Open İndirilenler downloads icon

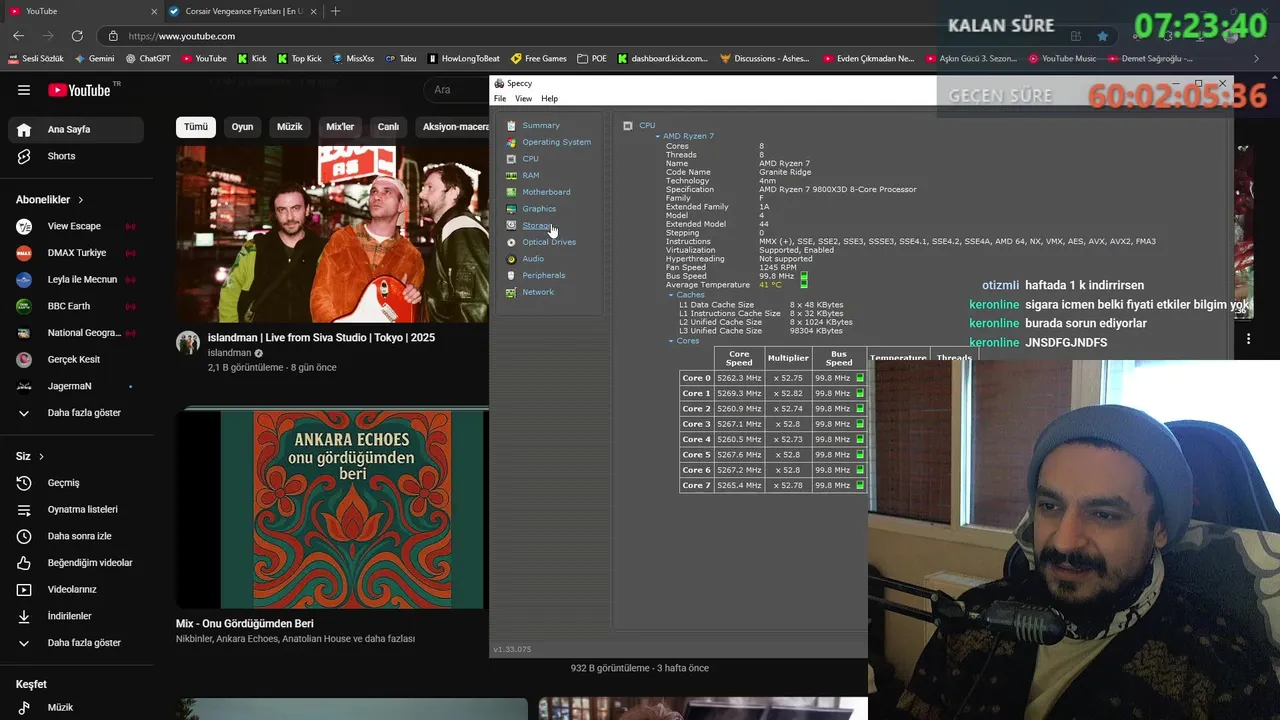coord(24,616)
